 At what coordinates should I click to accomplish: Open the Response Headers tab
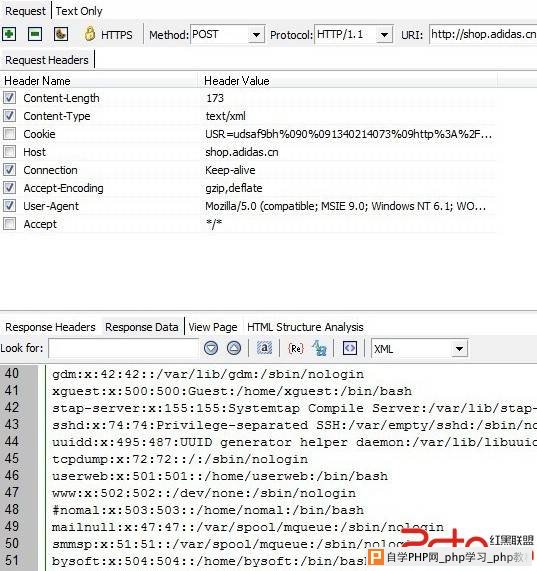tap(50, 327)
